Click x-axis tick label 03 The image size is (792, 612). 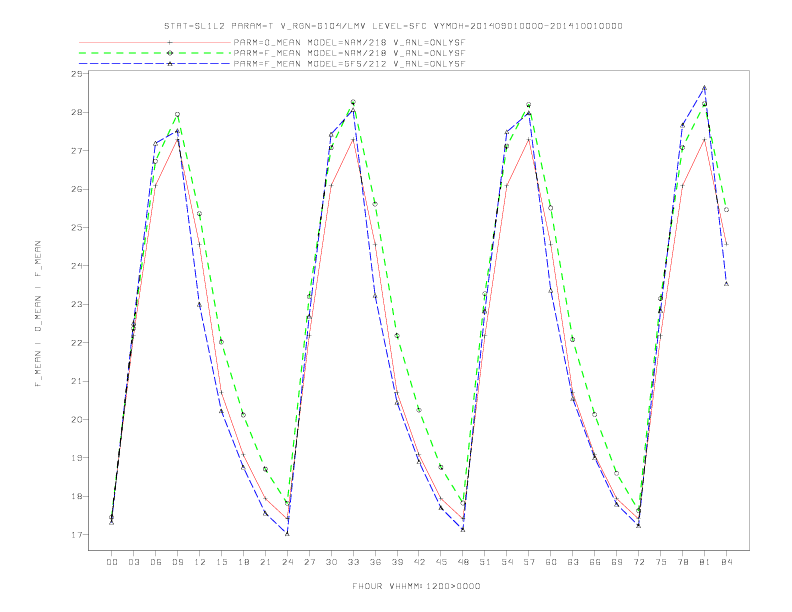click(134, 562)
